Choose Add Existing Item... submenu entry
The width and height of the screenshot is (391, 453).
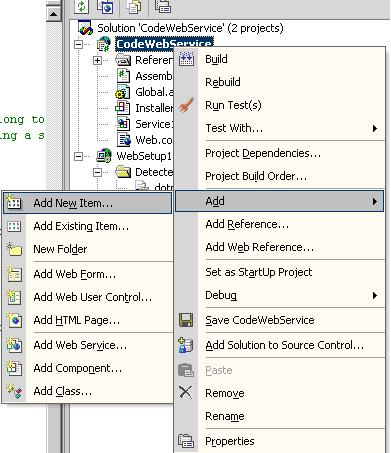pos(87,226)
